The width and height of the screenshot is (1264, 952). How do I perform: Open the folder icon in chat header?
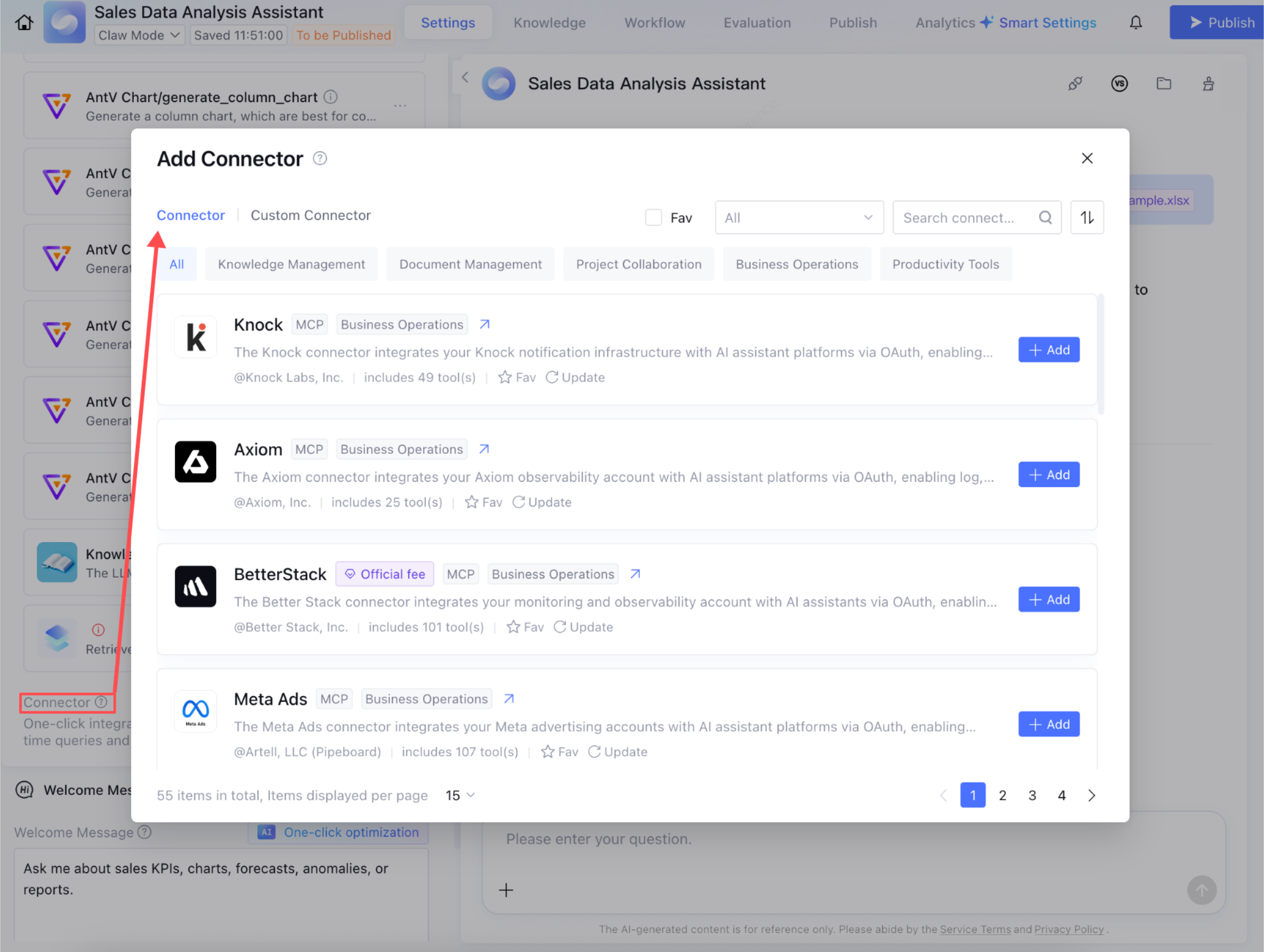[1164, 84]
